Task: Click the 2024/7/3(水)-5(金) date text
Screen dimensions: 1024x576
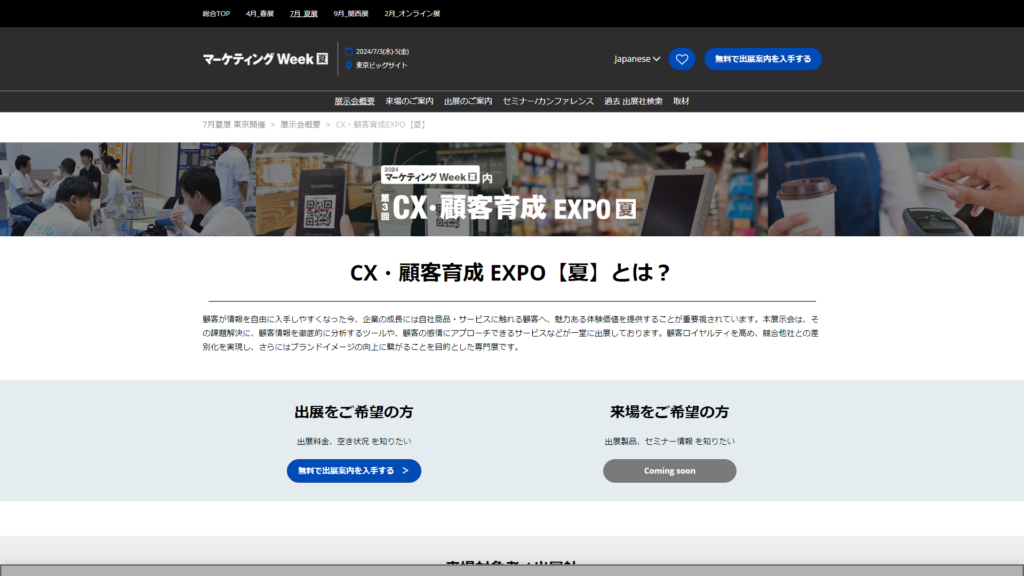Action: point(383,52)
